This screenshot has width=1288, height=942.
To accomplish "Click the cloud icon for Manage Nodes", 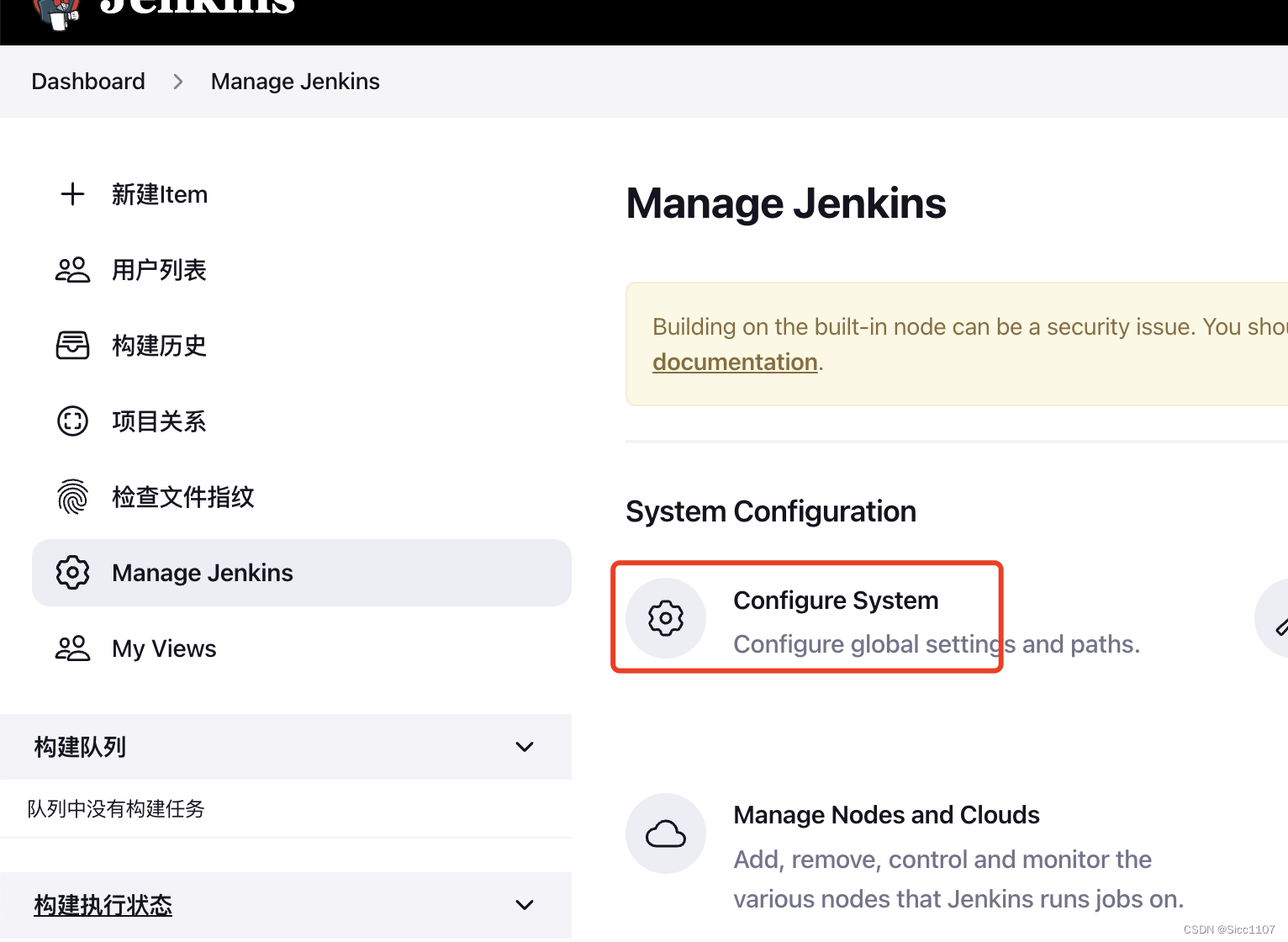I will click(x=666, y=834).
